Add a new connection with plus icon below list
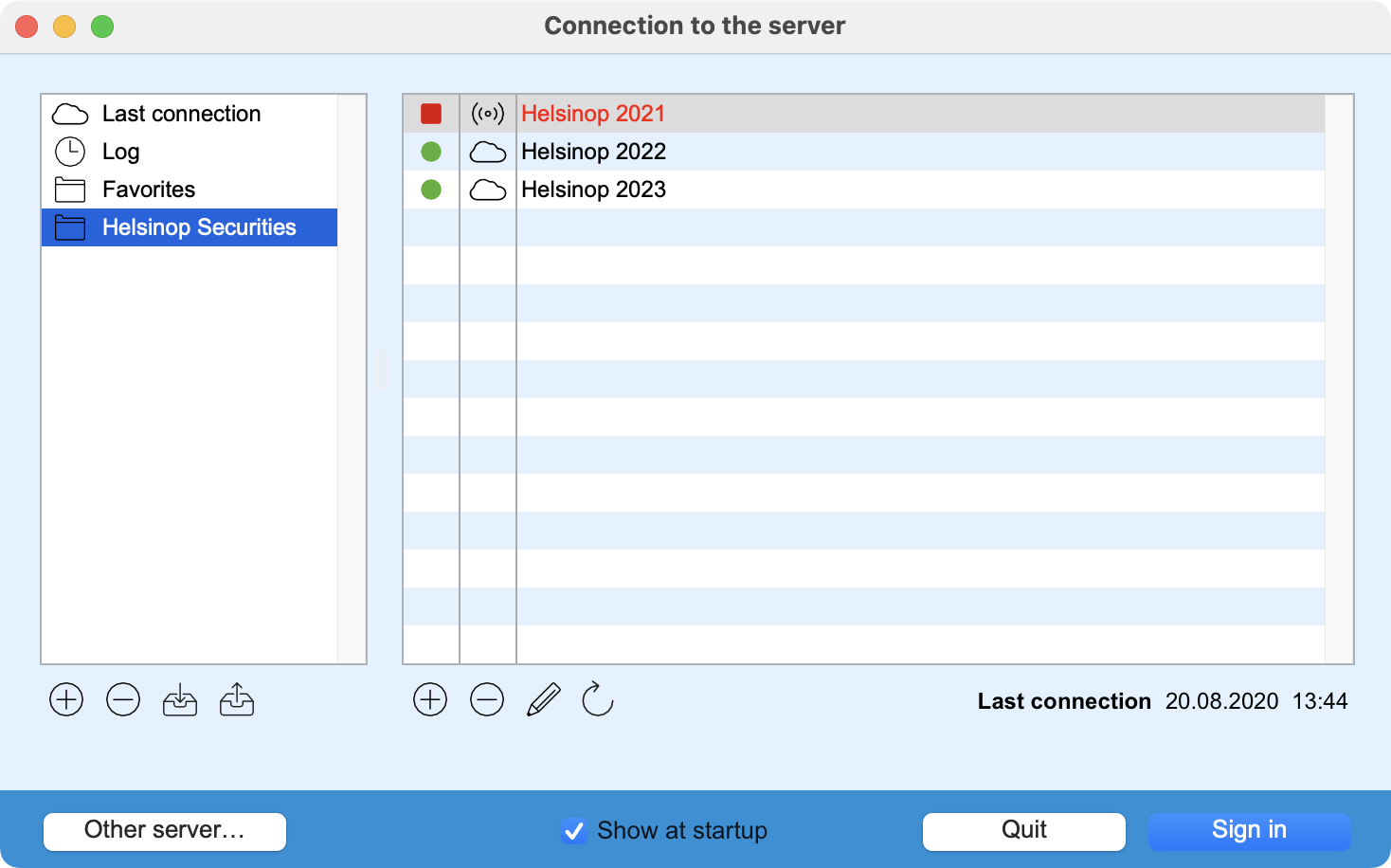 tap(430, 700)
